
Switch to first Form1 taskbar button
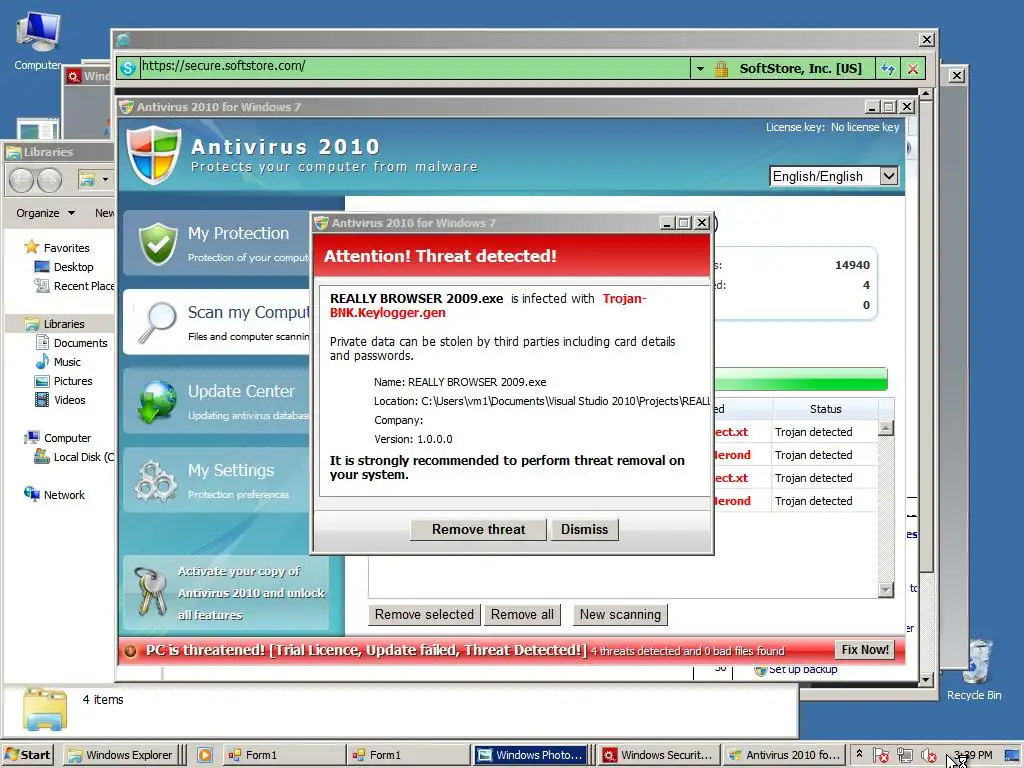[x=283, y=755]
